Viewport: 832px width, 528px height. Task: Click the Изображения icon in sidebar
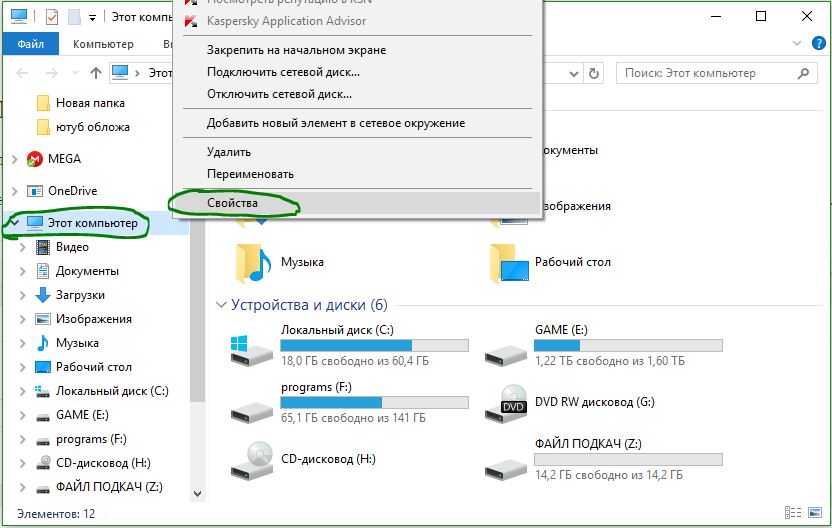click(x=42, y=319)
